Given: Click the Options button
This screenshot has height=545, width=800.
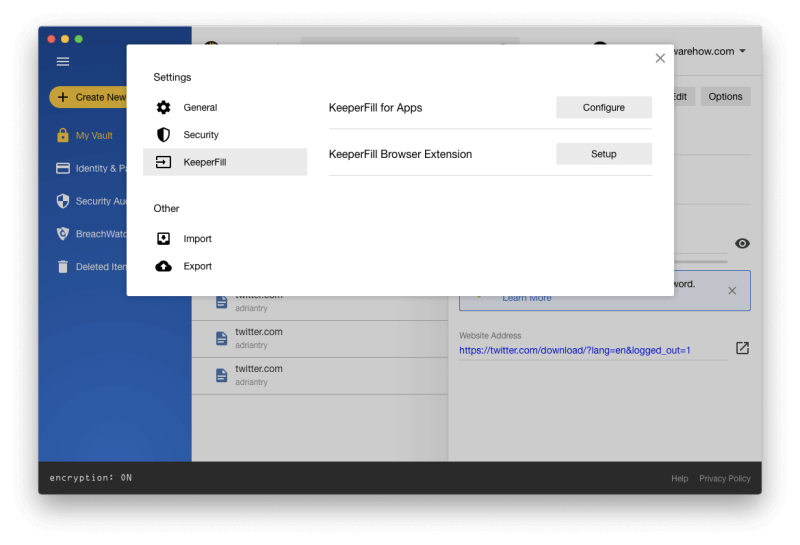Looking at the screenshot, I should 725,96.
